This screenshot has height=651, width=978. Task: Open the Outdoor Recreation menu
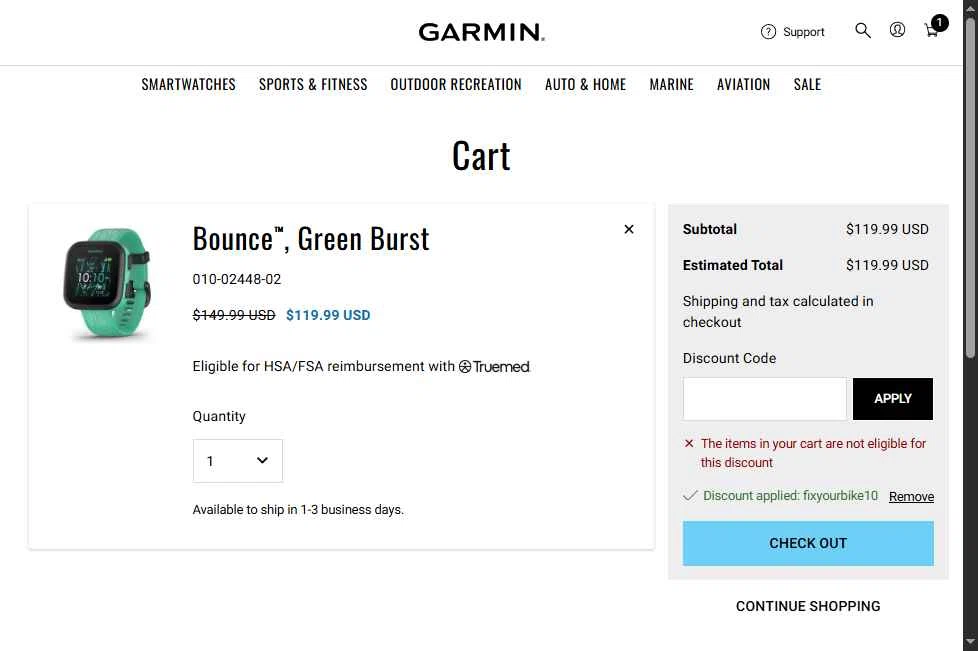[x=456, y=84]
